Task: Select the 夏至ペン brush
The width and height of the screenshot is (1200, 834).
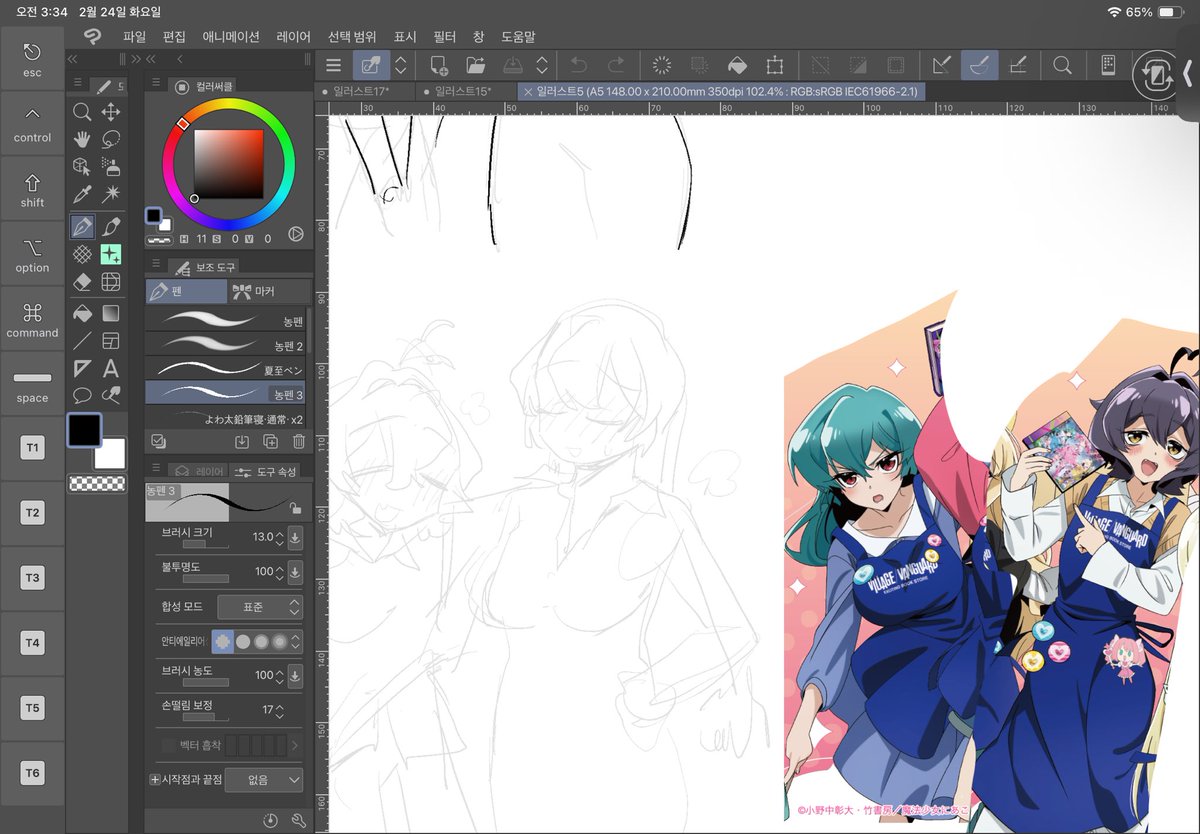Action: (x=225, y=368)
